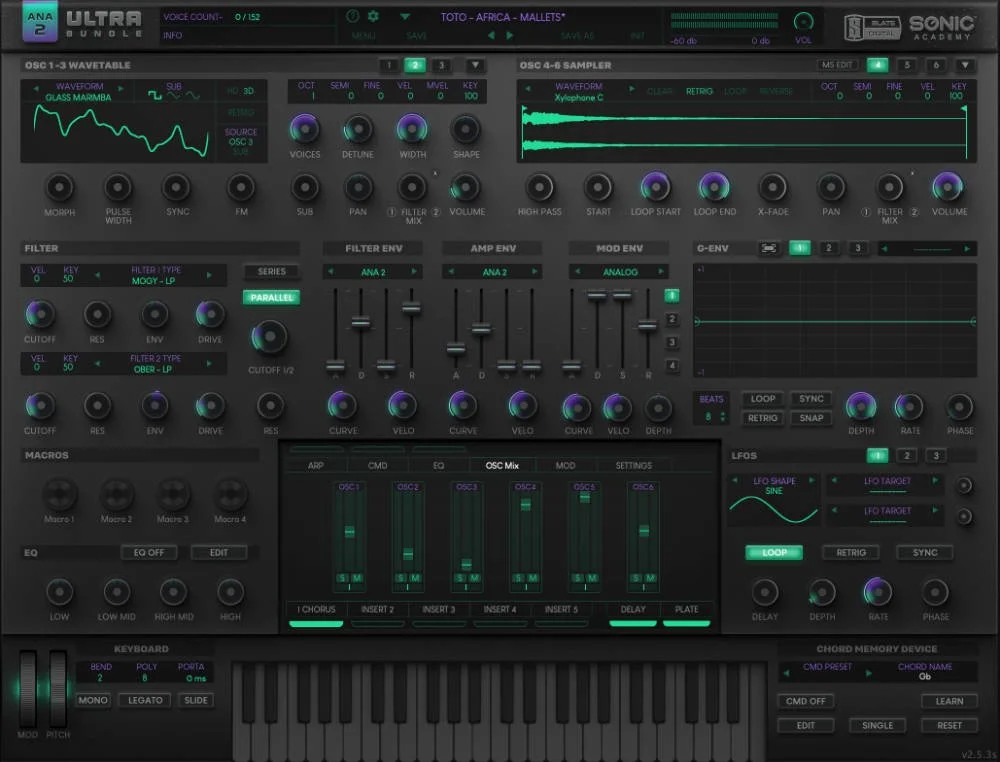
Task: Open the MENU in the top bar
Action: pyautogui.click(x=363, y=34)
